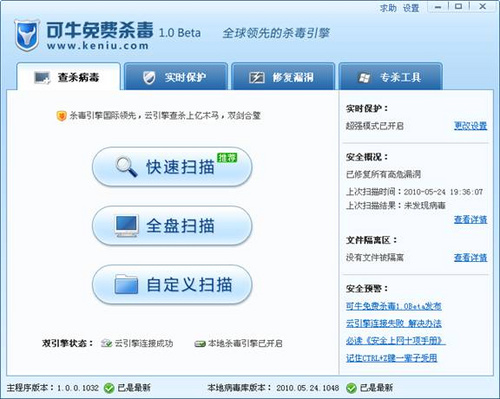
Task: Open 必读《安全上网十项手册》 link
Action: pyautogui.click(x=396, y=341)
